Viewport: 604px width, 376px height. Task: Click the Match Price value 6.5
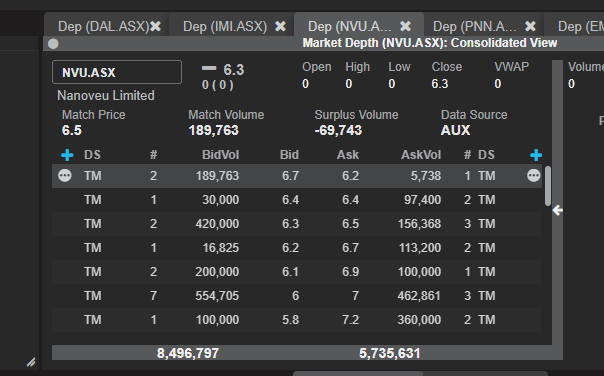[72, 130]
